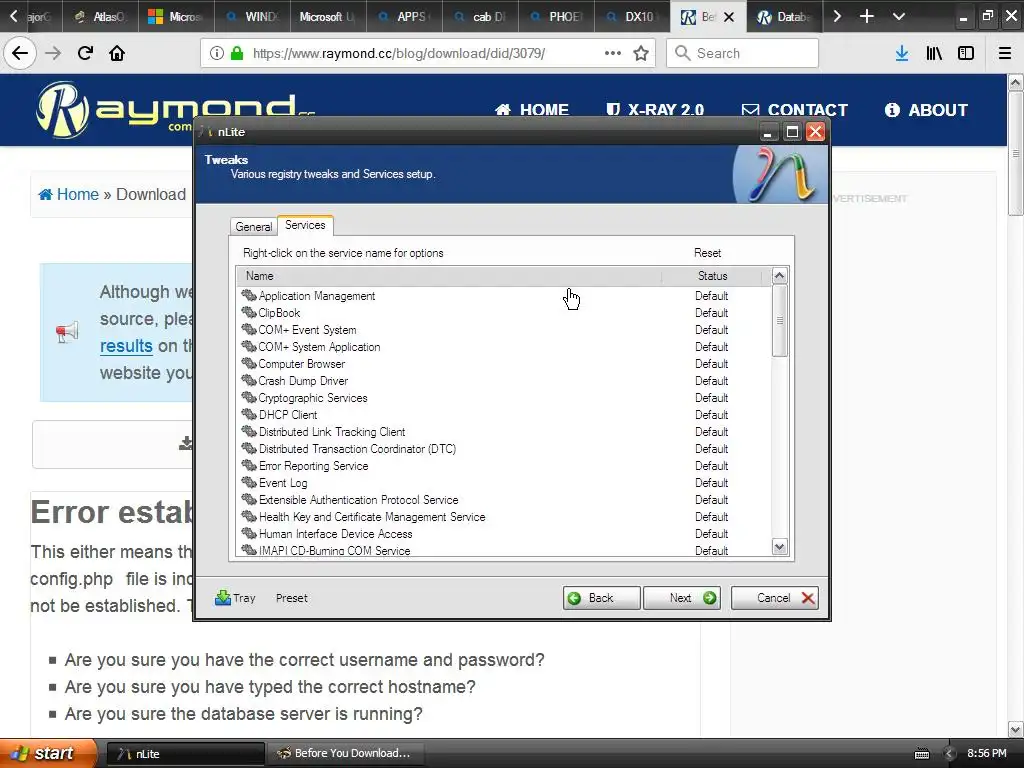
Task: Select Human Interface Device Access row
Action: (503, 534)
